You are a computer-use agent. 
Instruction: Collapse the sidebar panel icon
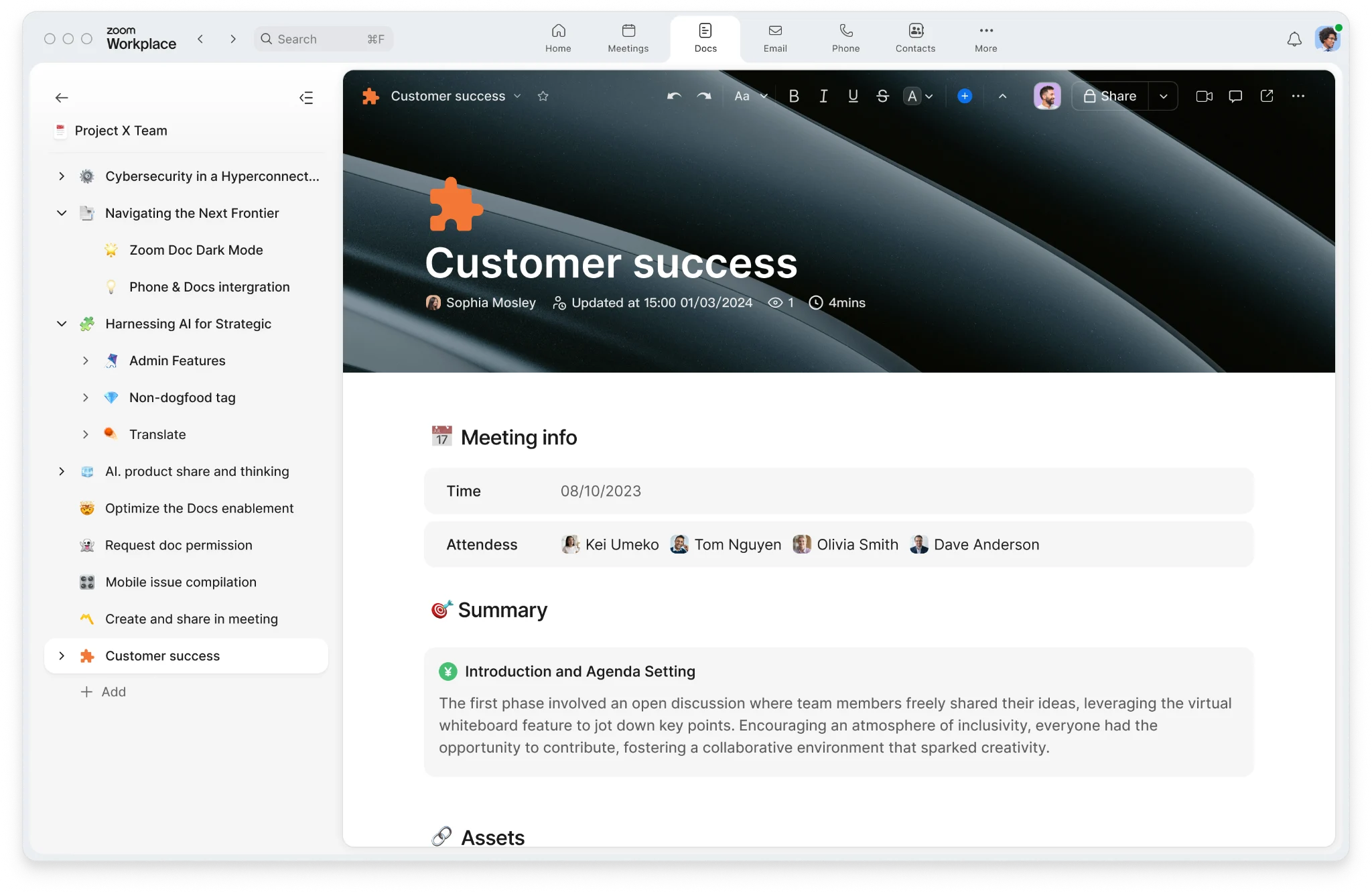click(x=306, y=98)
